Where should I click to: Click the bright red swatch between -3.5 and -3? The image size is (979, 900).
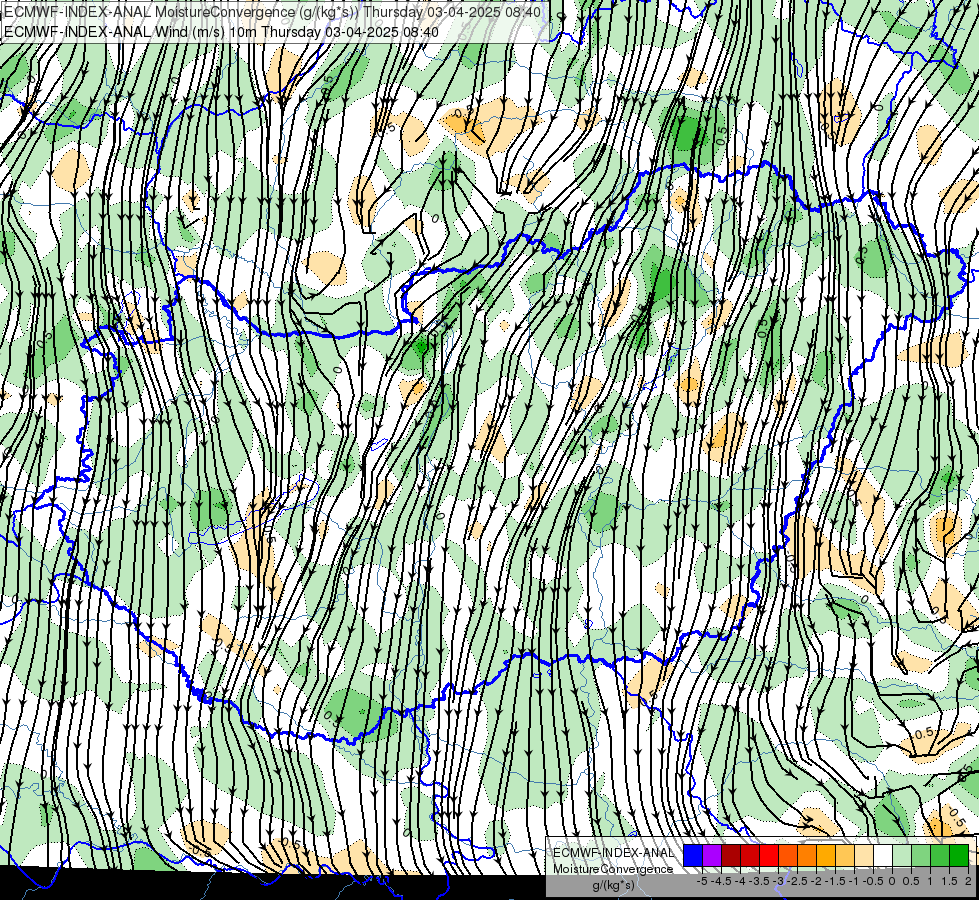point(769,856)
